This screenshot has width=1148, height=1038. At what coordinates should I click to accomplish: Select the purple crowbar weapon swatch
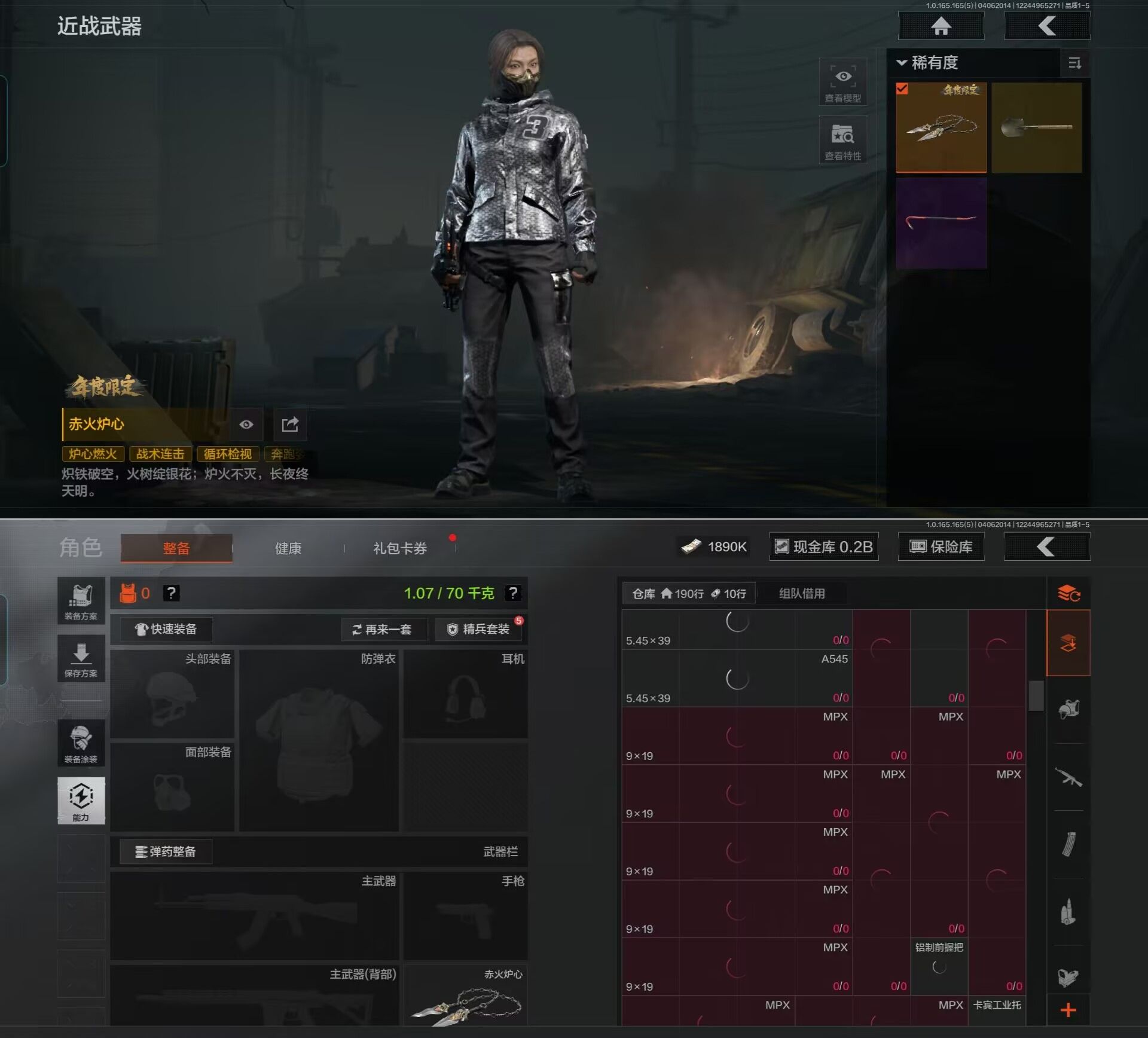(941, 222)
